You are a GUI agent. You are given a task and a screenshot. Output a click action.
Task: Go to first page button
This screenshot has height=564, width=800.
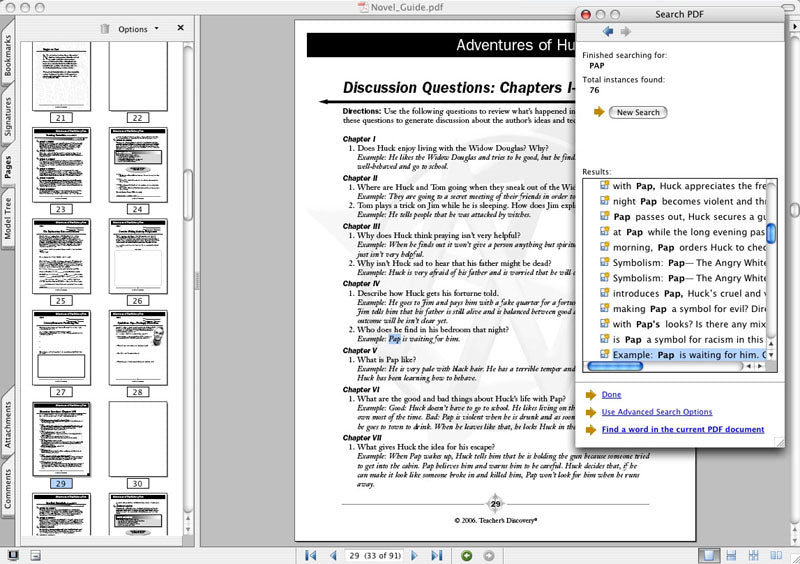point(310,555)
